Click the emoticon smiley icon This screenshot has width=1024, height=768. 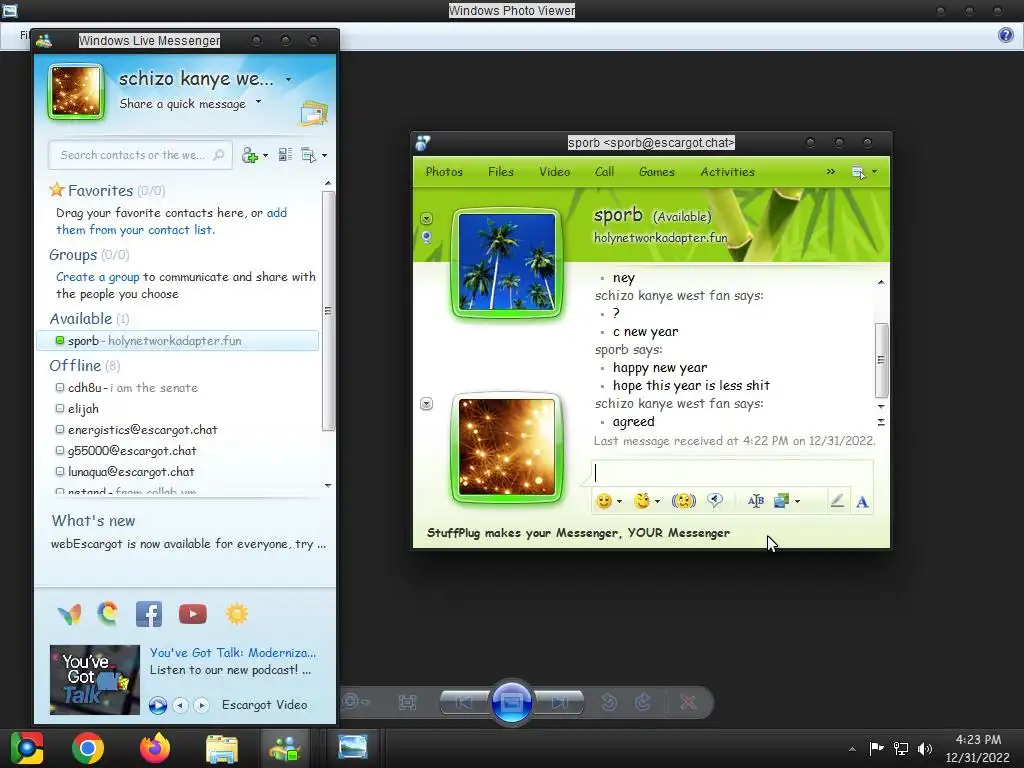tap(603, 501)
